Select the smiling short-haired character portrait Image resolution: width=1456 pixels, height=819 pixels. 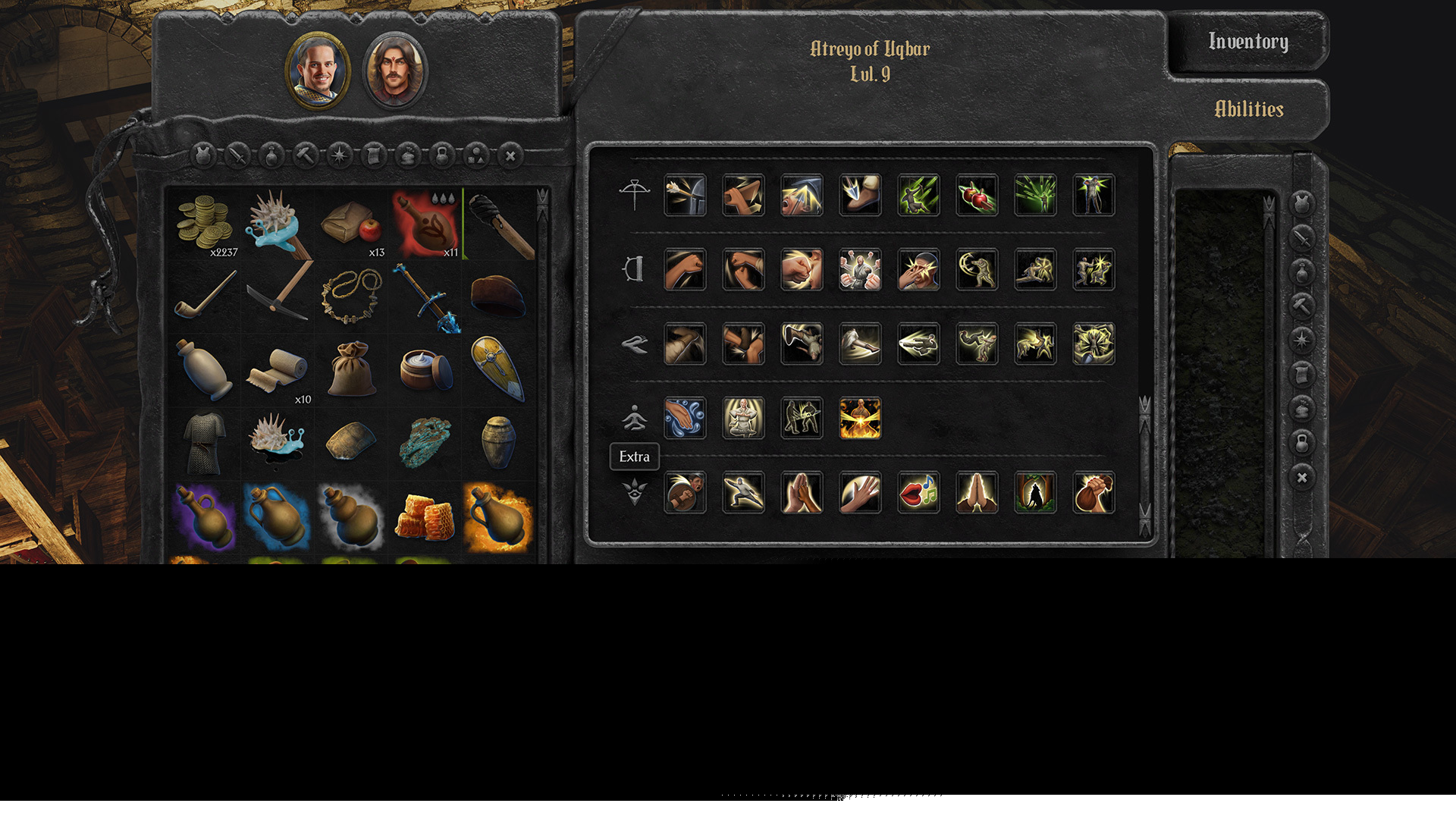(x=318, y=71)
